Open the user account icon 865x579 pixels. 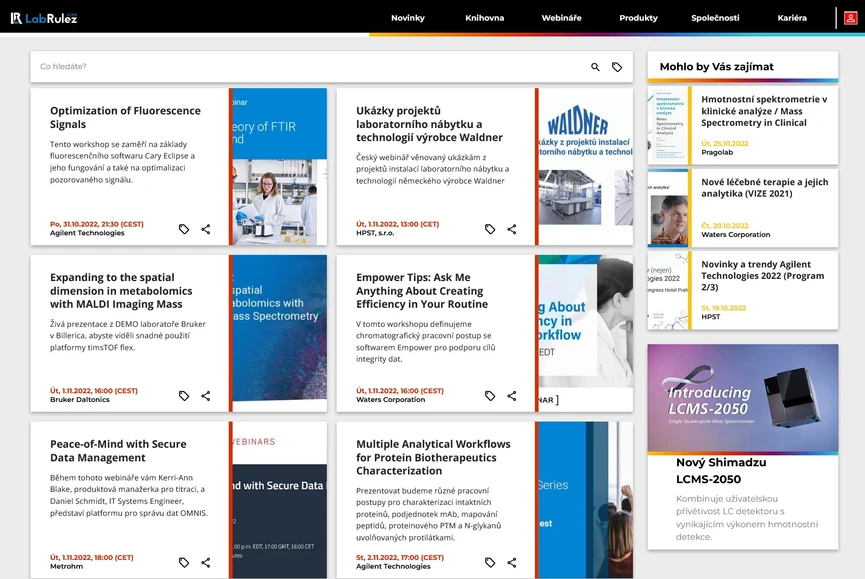tap(850, 18)
